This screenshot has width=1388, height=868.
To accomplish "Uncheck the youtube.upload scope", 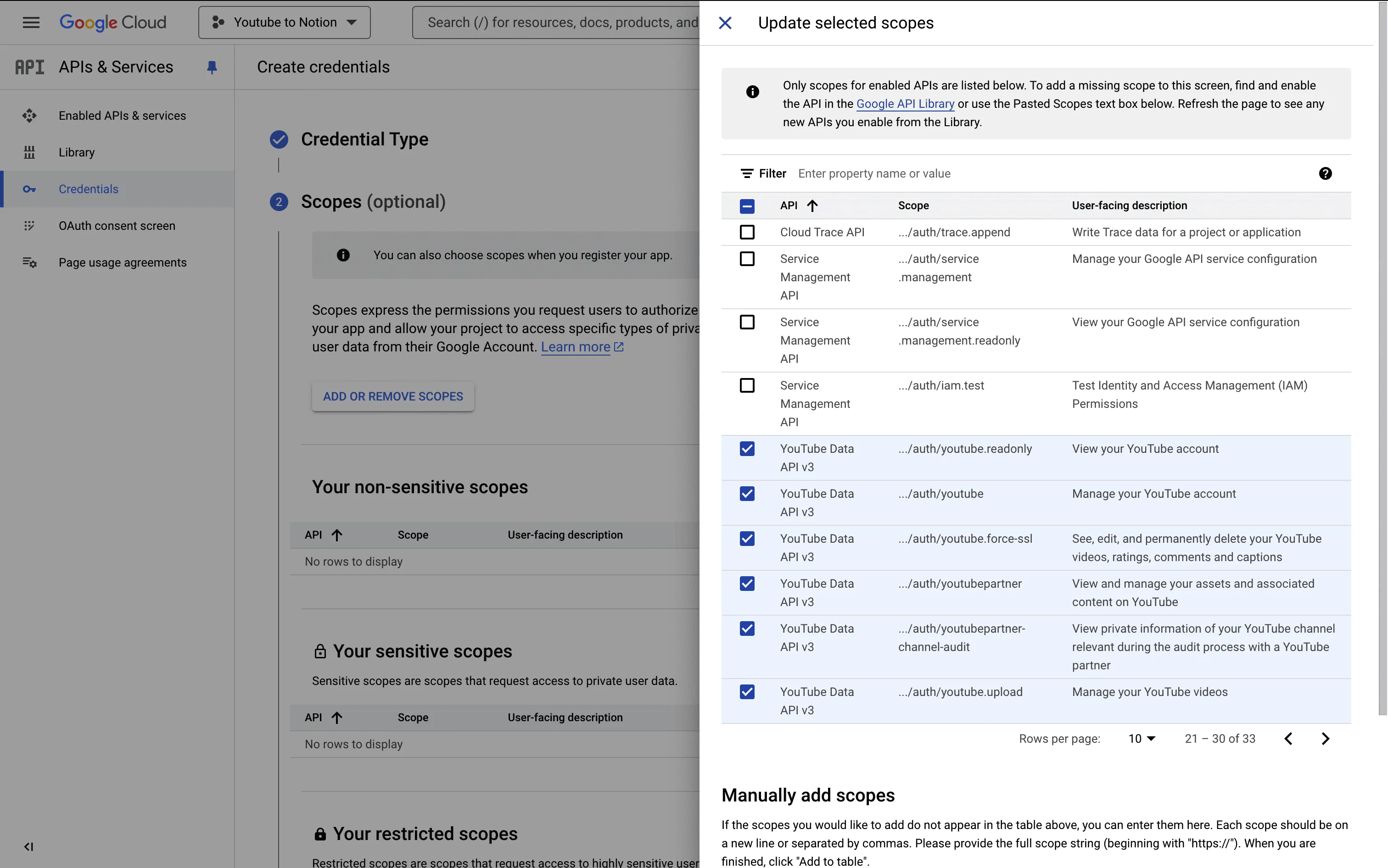I will [747, 692].
